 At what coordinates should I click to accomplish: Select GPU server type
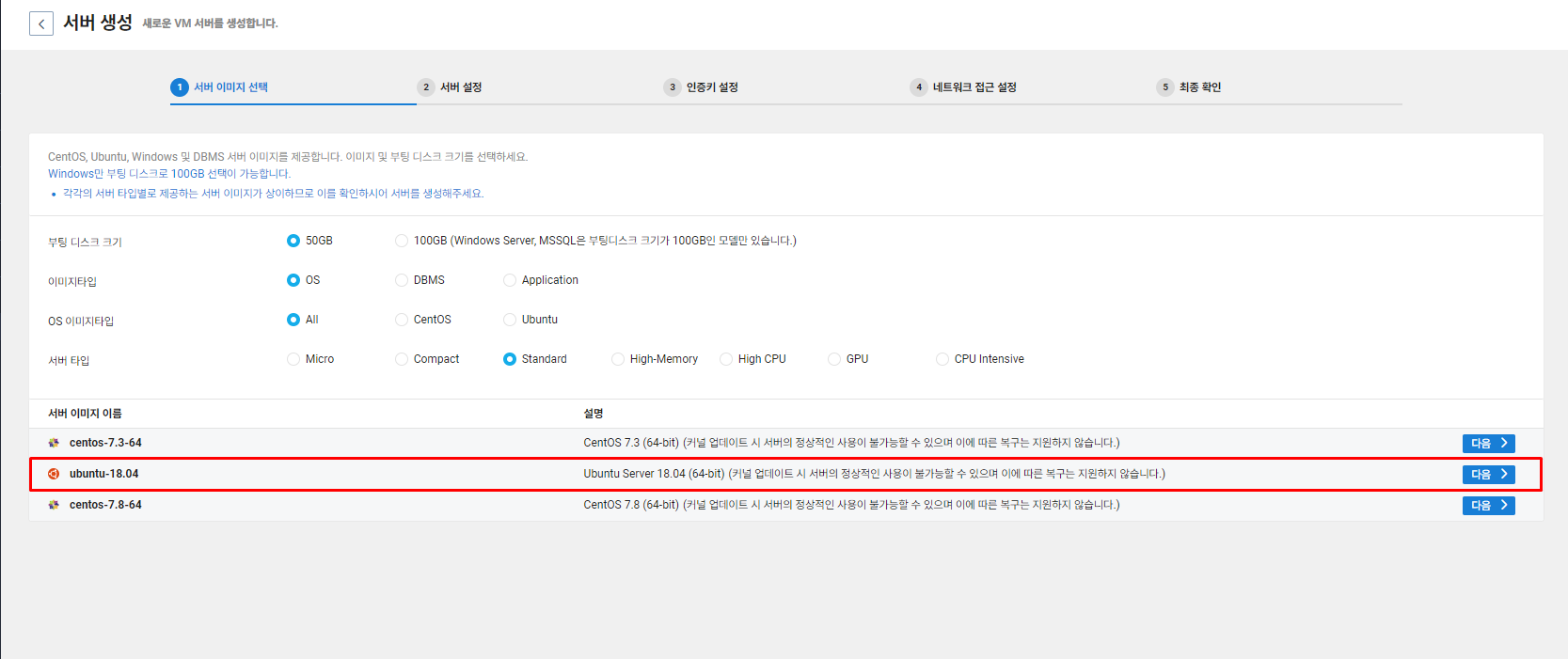pos(834,359)
